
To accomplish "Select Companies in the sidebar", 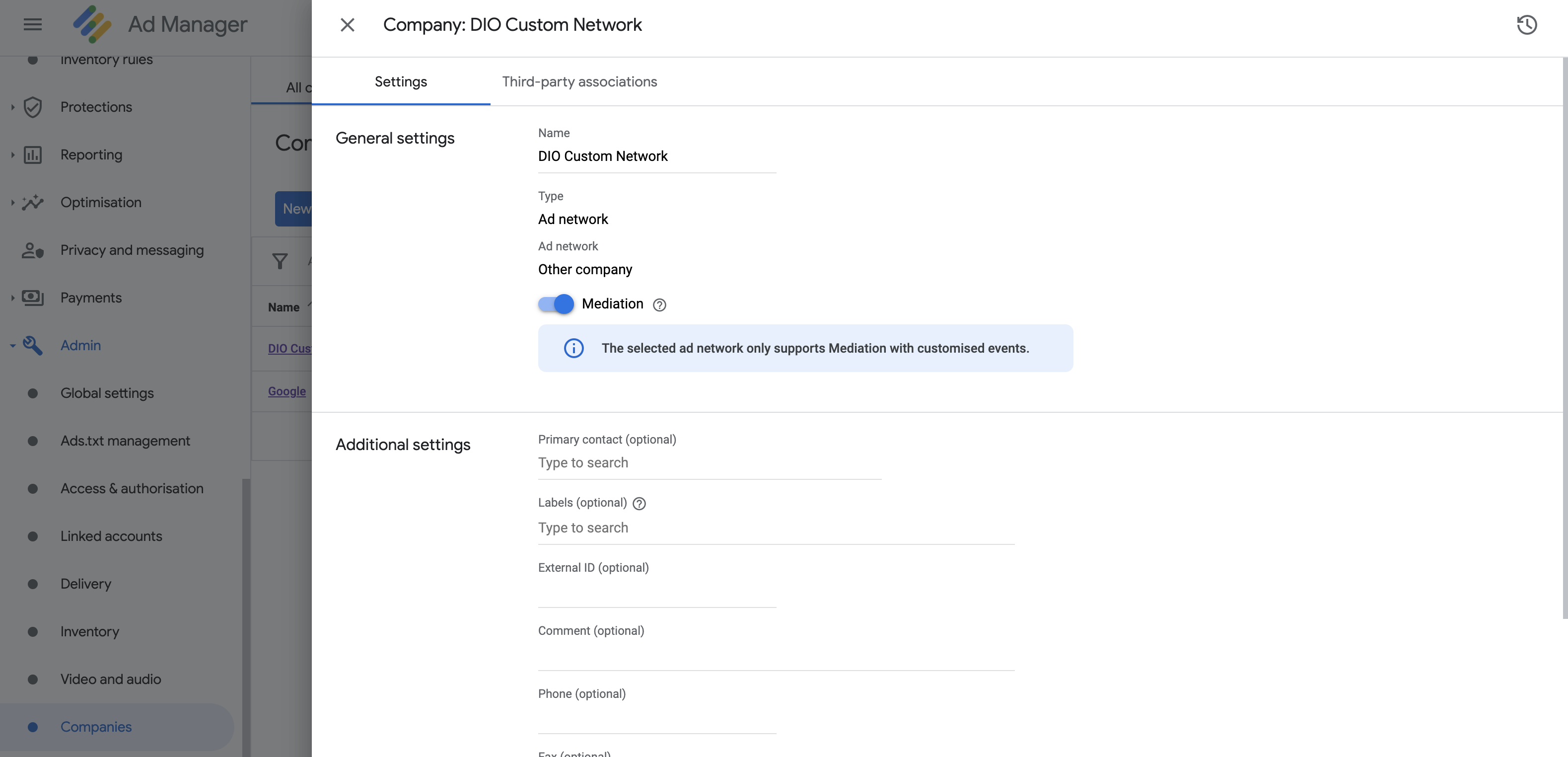I will pyautogui.click(x=117, y=727).
